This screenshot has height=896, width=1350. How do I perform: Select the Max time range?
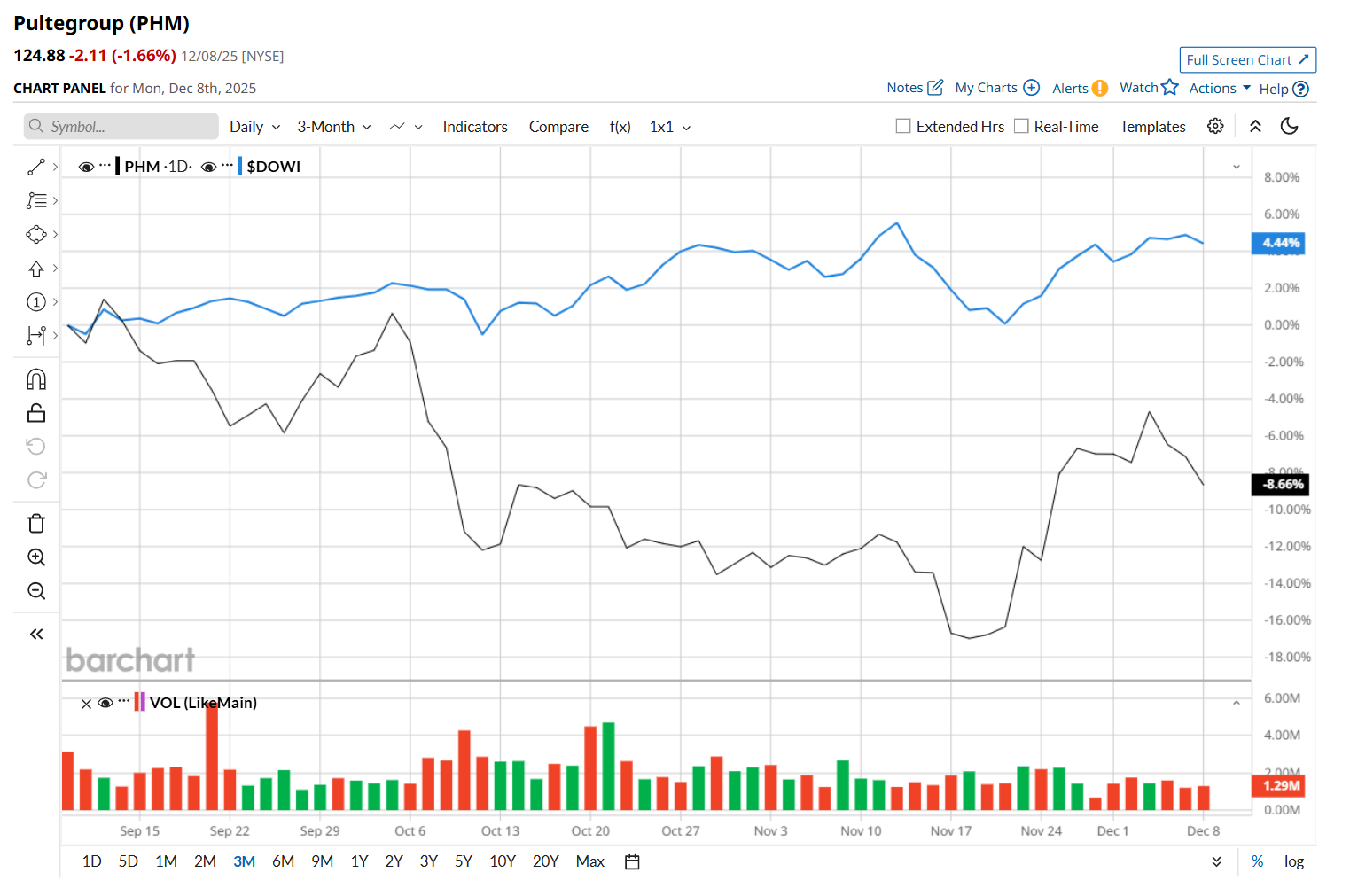pyautogui.click(x=590, y=861)
